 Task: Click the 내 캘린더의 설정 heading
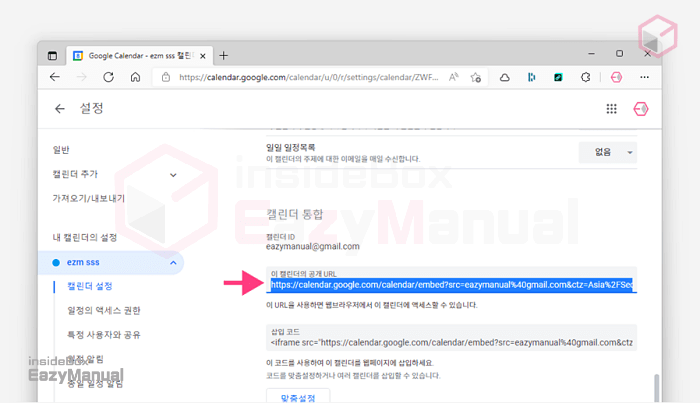click(x=85, y=237)
